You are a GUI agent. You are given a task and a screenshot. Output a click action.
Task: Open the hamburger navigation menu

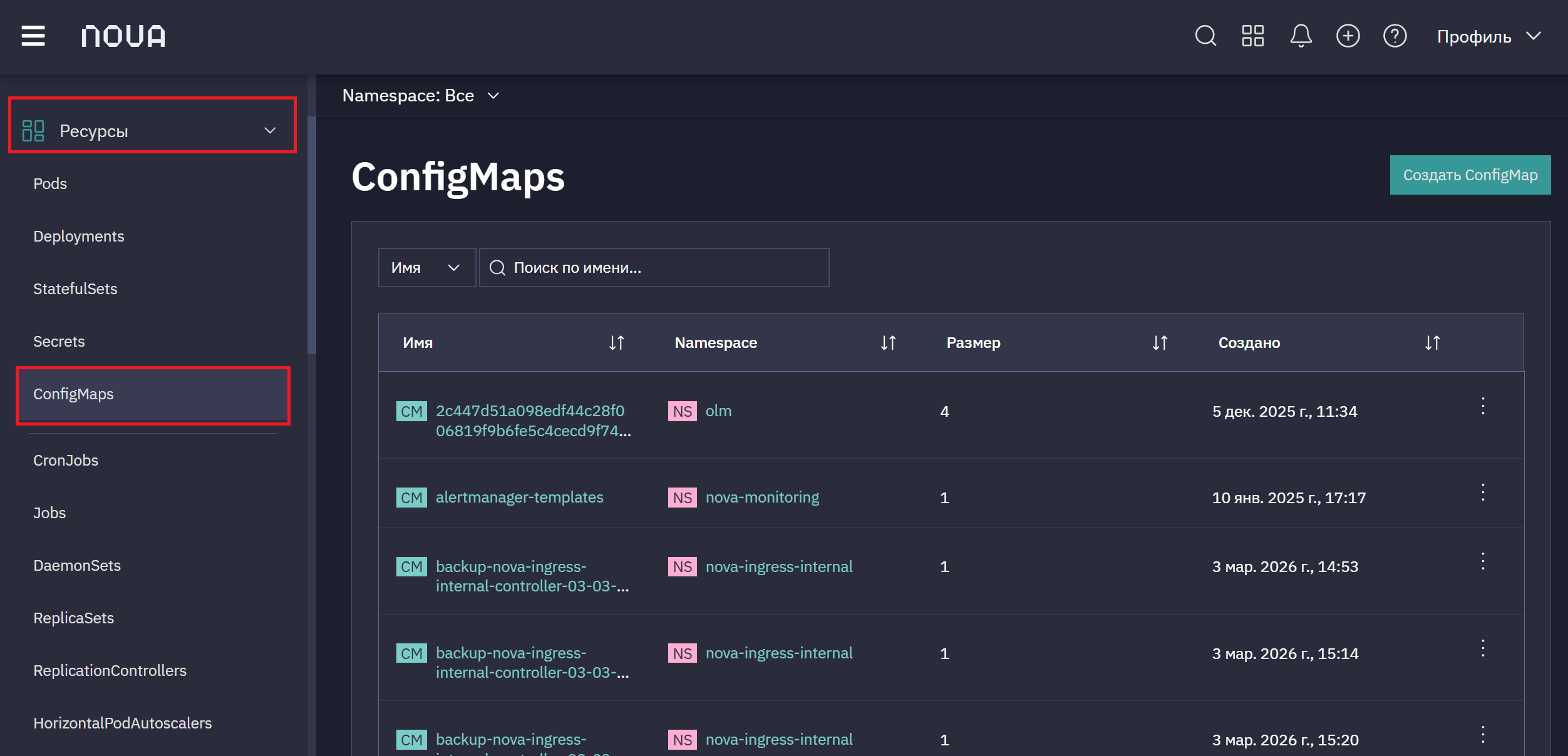point(33,36)
